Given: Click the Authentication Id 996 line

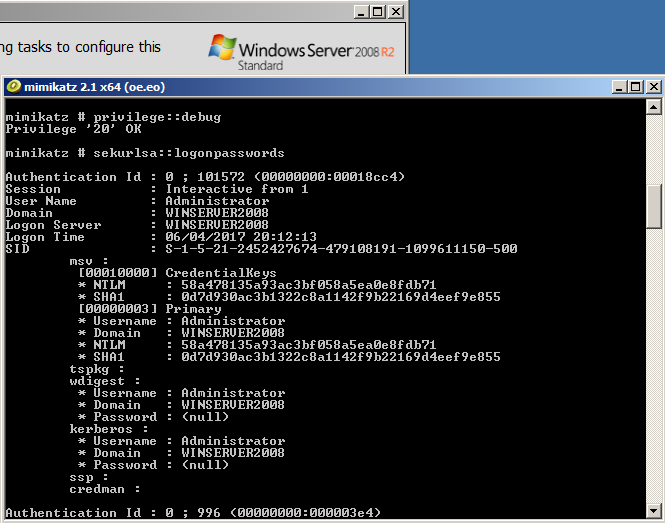Looking at the screenshot, I should (x=193, y=513).
